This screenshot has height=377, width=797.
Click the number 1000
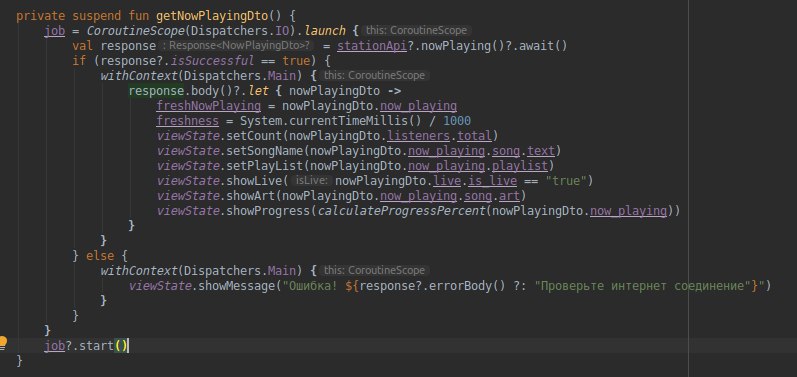pos(456,121)
